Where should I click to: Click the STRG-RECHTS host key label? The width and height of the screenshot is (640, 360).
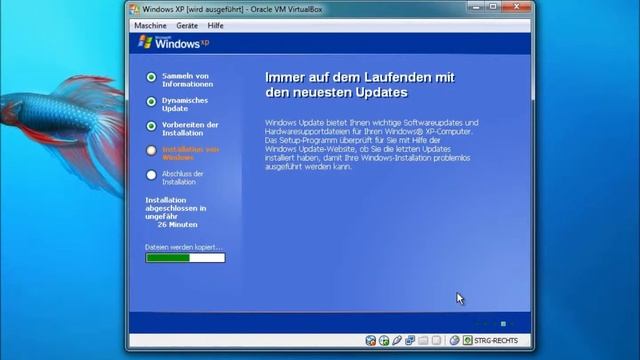[x=496, y=340]
